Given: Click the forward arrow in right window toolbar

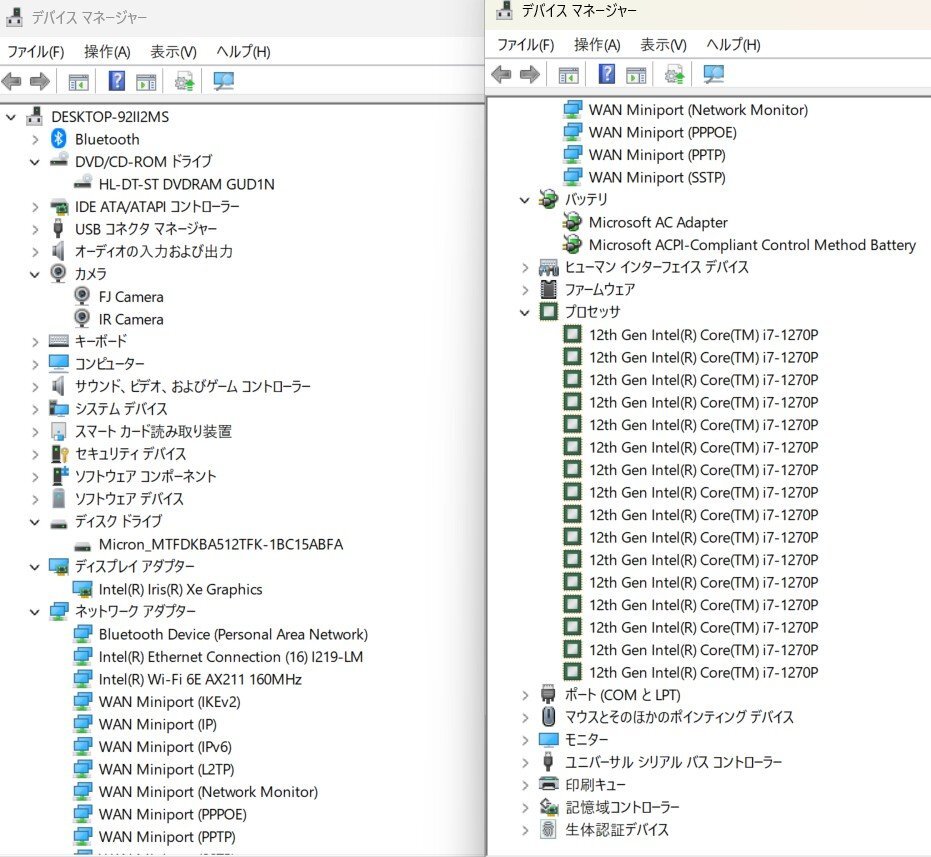Looking at the screenshot, I should tap(530, 74).
